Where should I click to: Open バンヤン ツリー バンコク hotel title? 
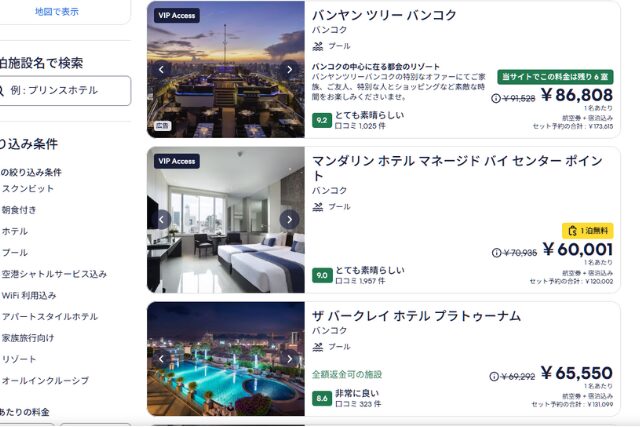384,15
